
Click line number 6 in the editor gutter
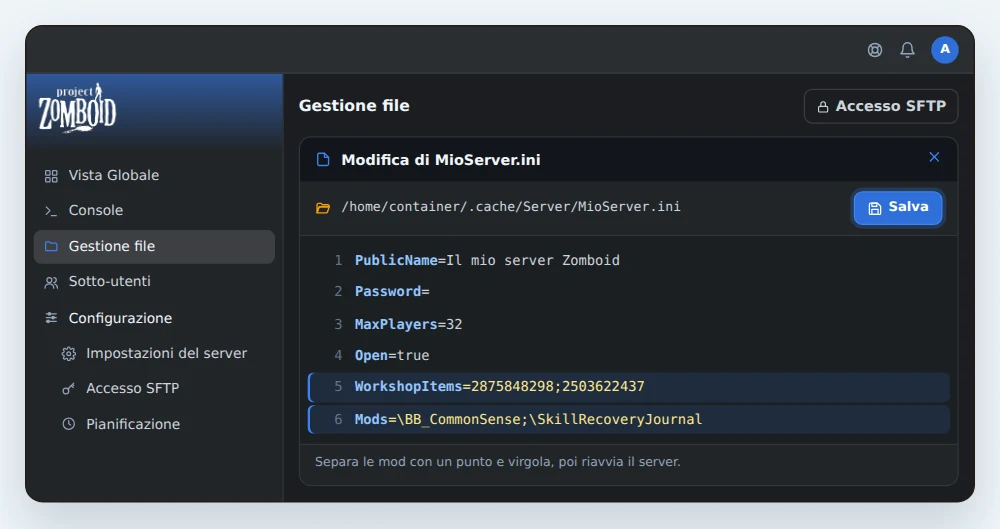pos(338,419)
